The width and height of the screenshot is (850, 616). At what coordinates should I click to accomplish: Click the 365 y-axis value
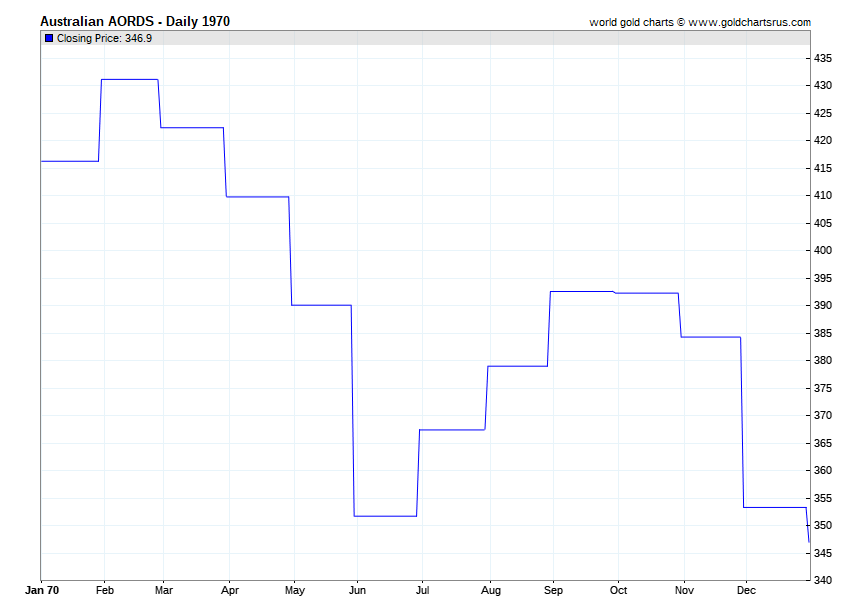[x=823, y=444]
